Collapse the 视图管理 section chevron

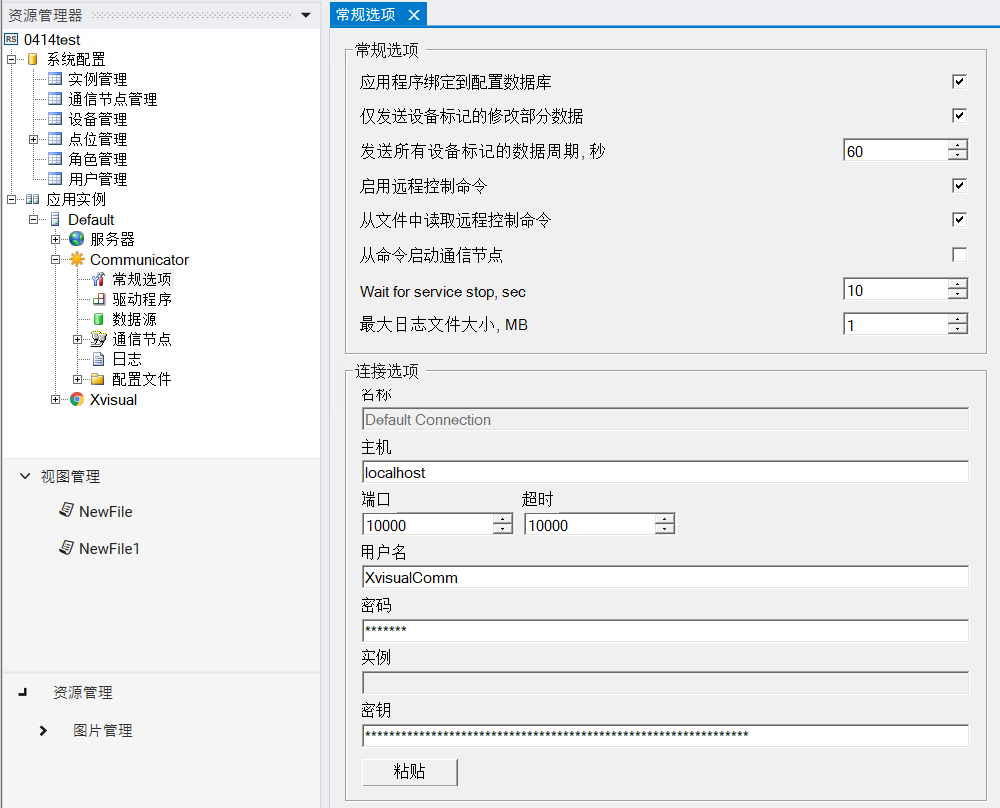[25, 476]
